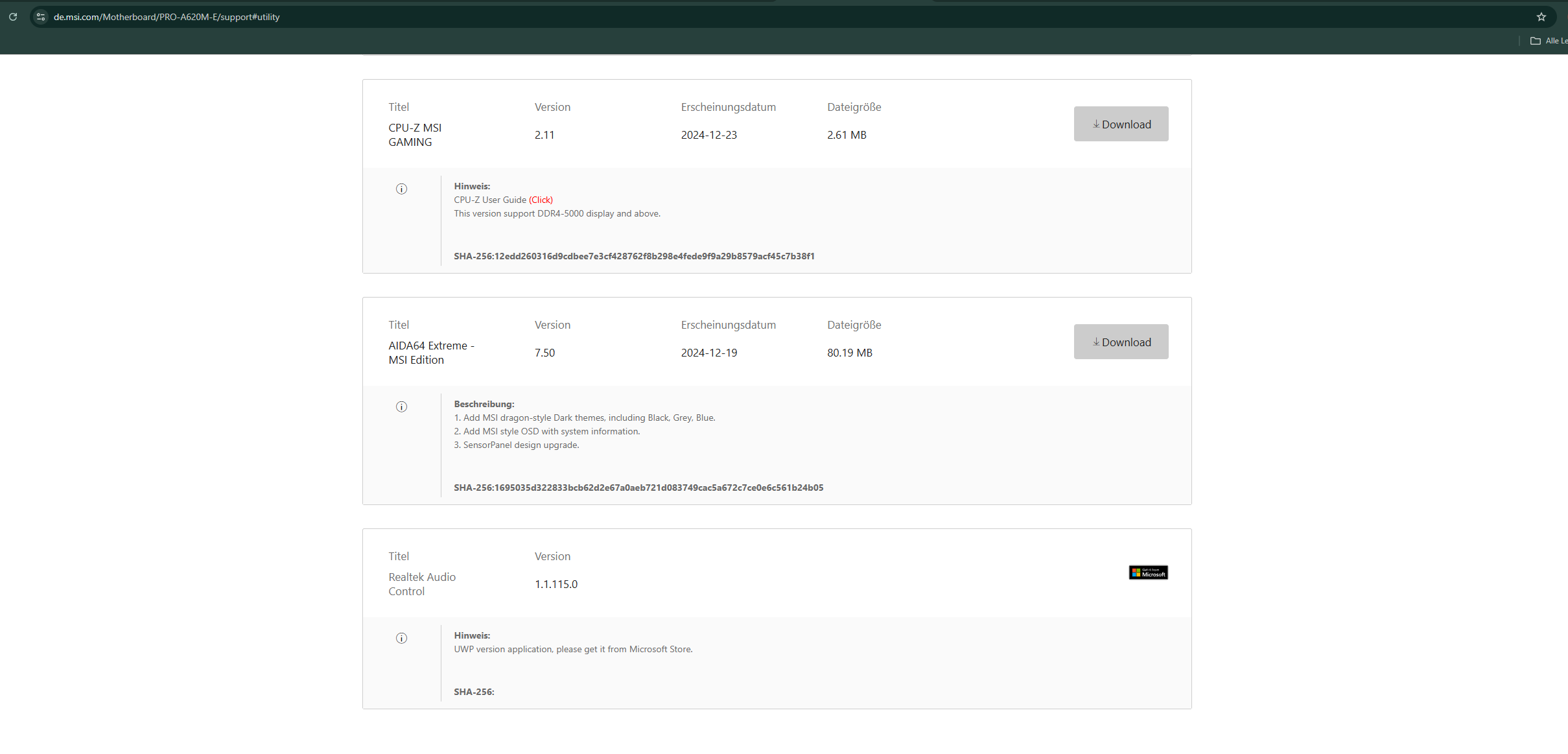Click the Realtek Audio Control title
The image size is (1568, 754).
point(422,584)
